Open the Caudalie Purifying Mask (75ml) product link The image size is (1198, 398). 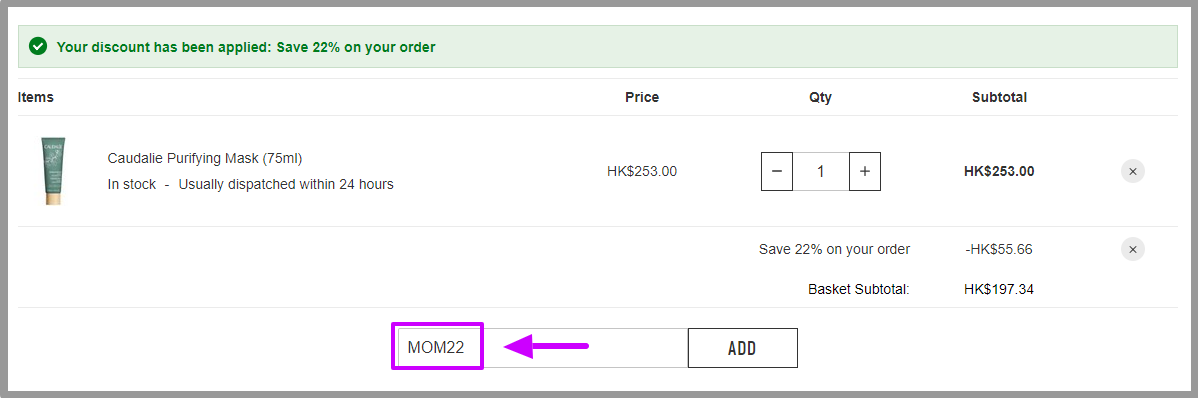[x=205, y=158]
